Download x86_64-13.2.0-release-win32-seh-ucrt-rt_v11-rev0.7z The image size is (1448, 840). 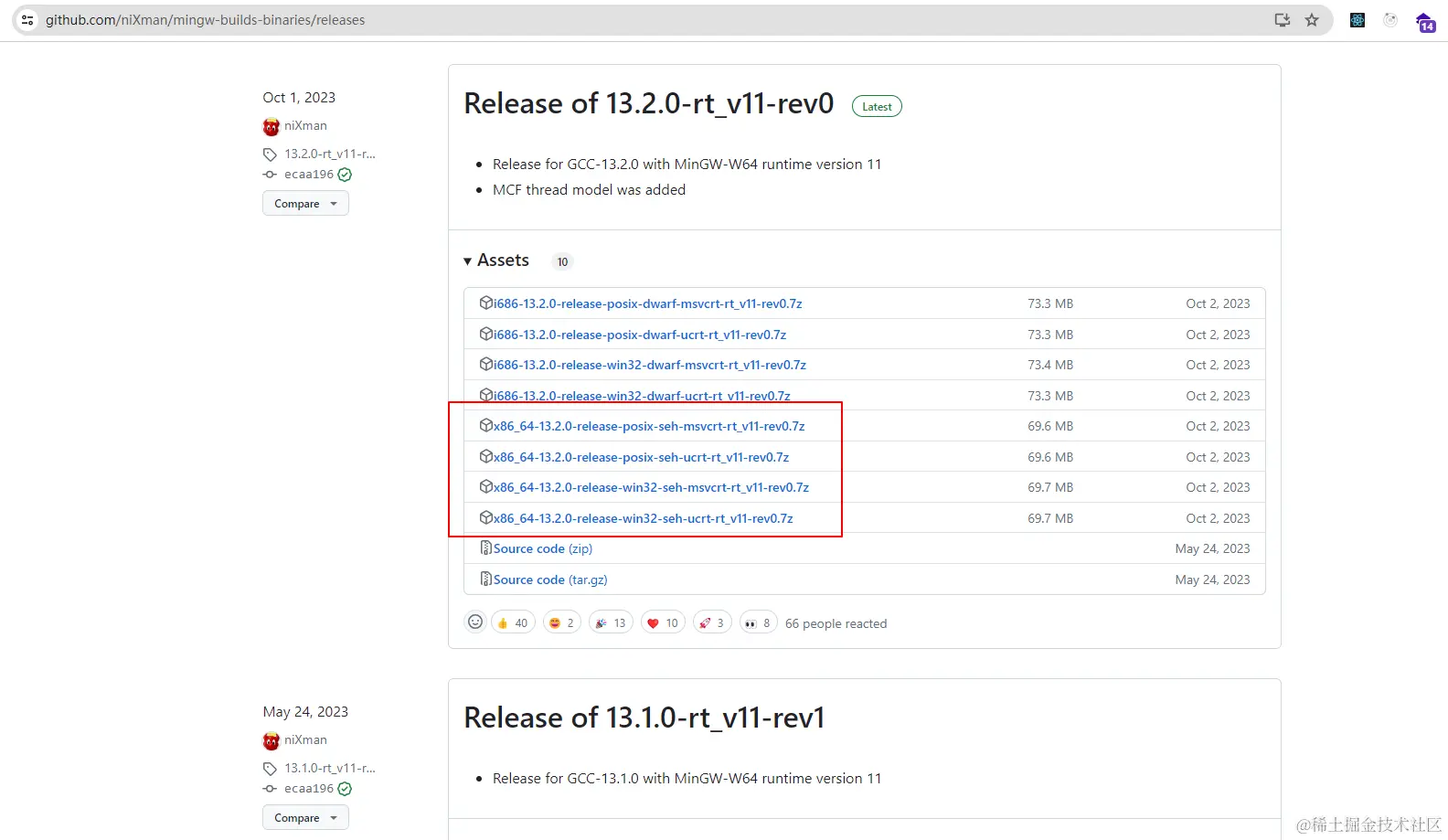[644, 518]
